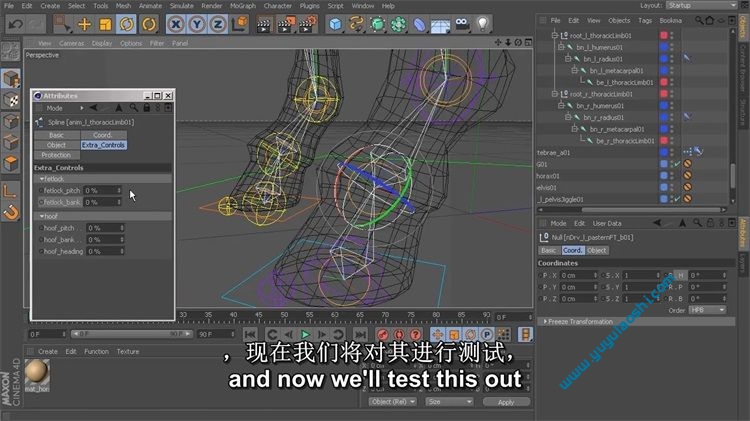The image size is (750, 421).
Task: Select the Rotate tool in the top toolbar
Action: coord(127,23)
